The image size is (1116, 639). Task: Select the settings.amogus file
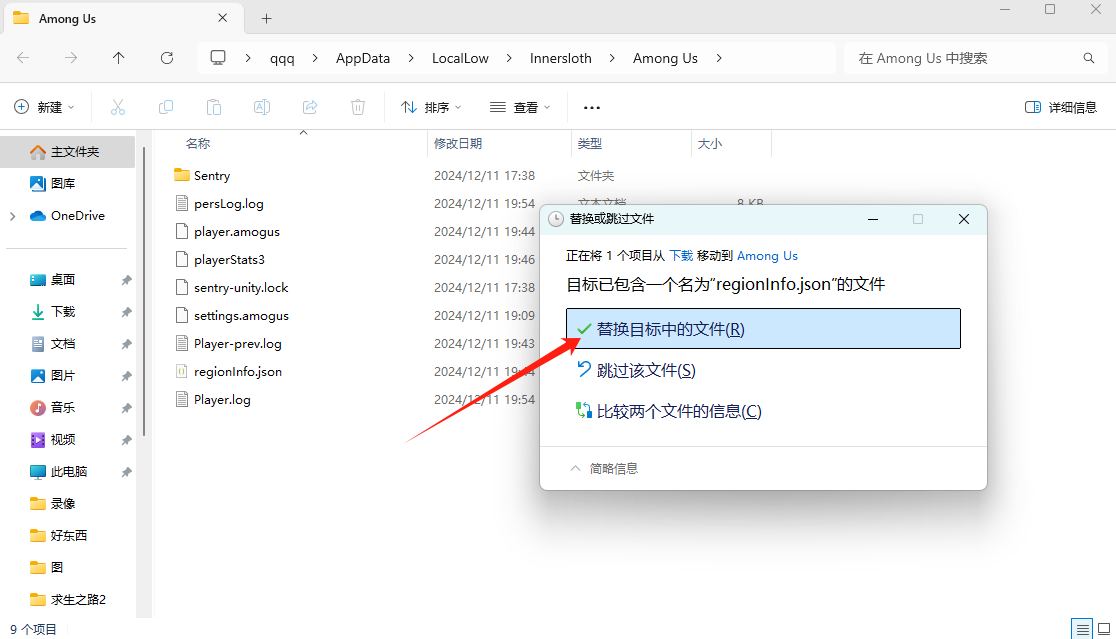point(241,316)
